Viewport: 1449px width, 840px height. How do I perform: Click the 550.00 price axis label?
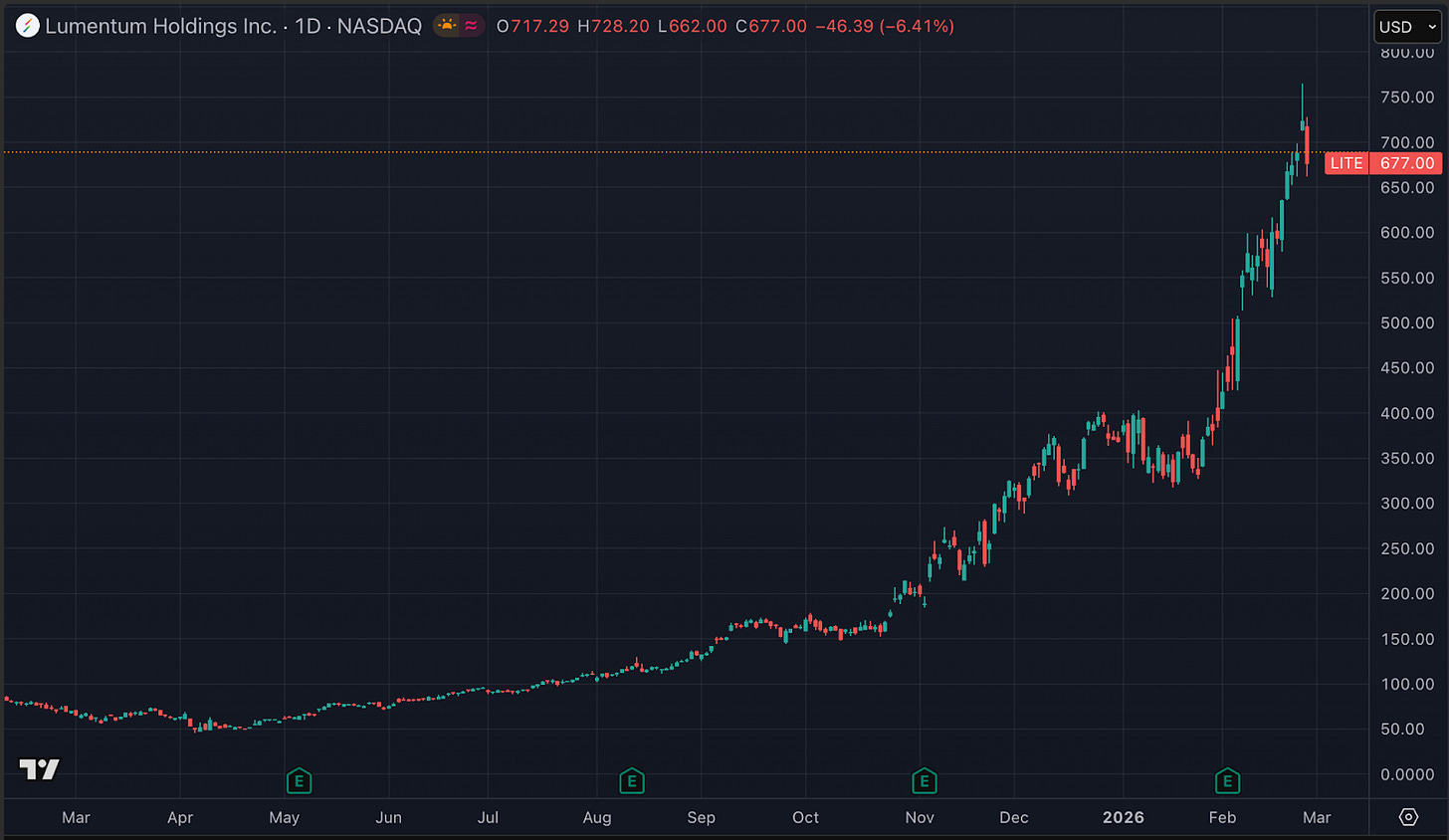coord(1407,278)
